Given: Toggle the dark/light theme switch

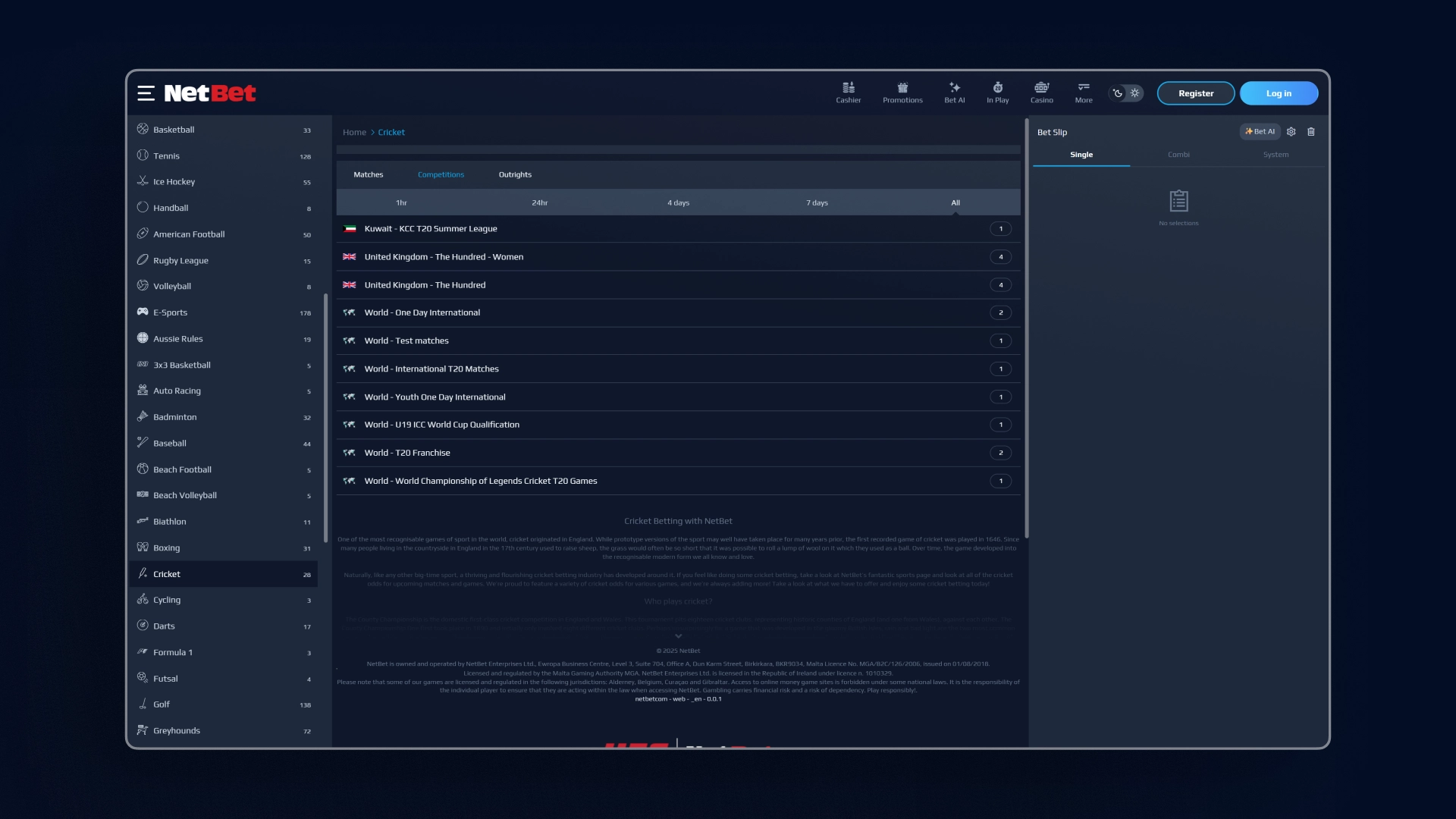Looking at the screenshot, I should point(1126,93).
